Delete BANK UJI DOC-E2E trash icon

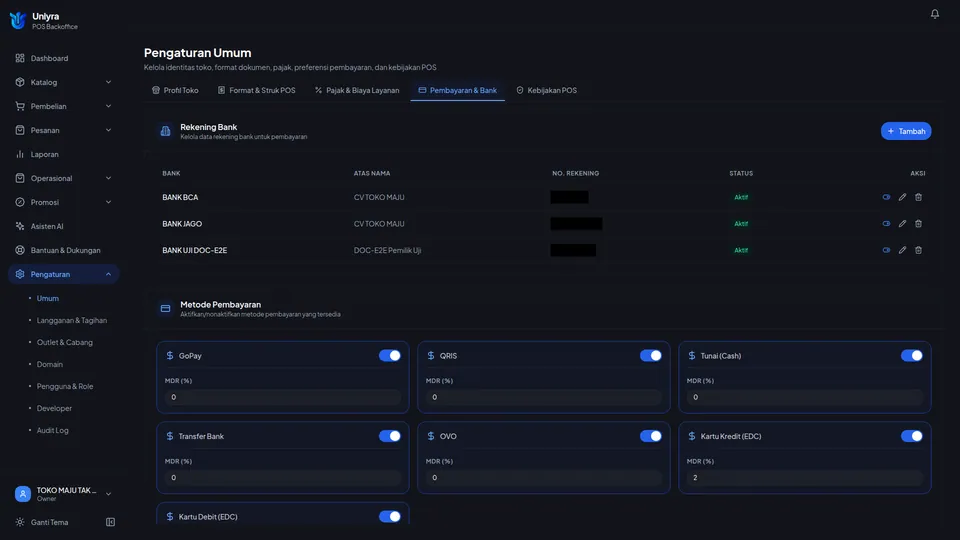(918, 250)
